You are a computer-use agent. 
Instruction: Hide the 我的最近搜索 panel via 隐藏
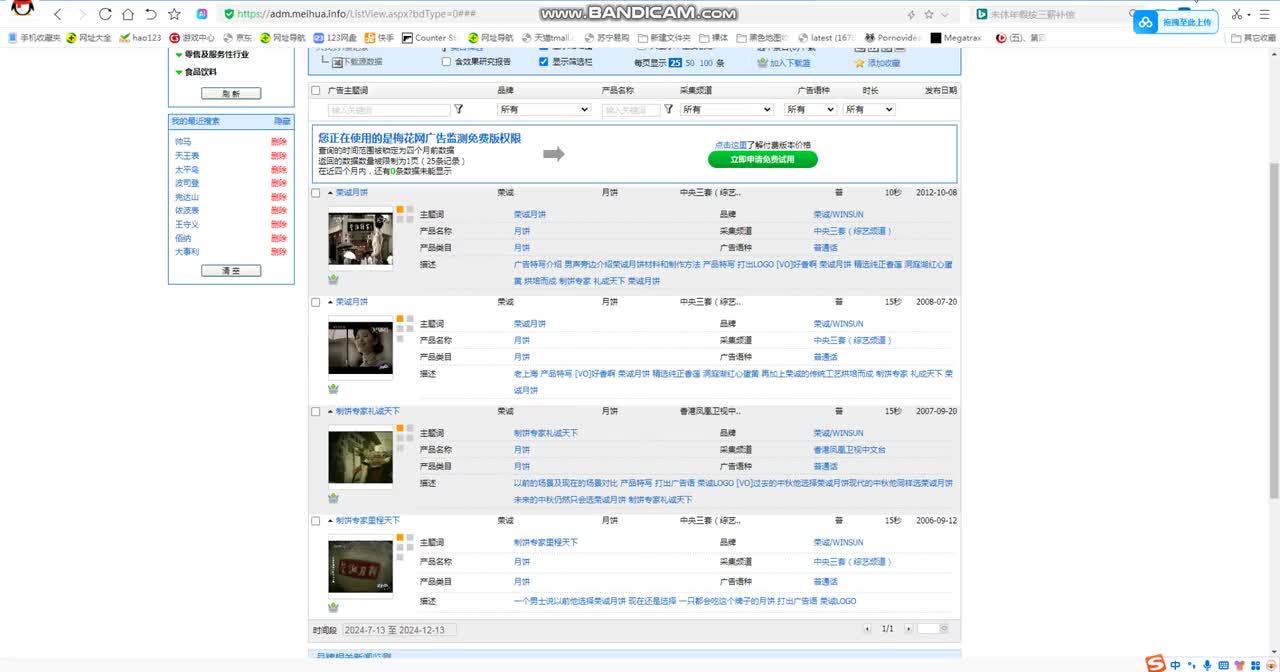coord(282,121)
